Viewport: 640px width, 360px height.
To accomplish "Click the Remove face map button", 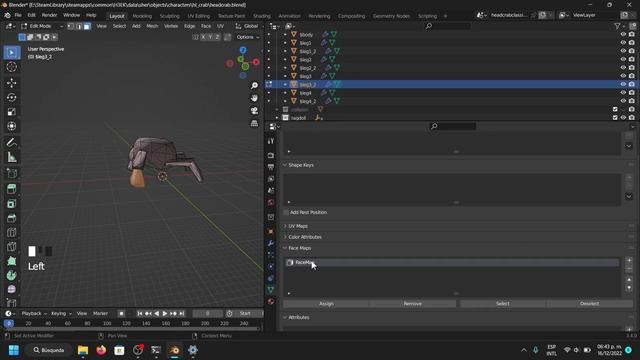I will (x=413, y=304).
